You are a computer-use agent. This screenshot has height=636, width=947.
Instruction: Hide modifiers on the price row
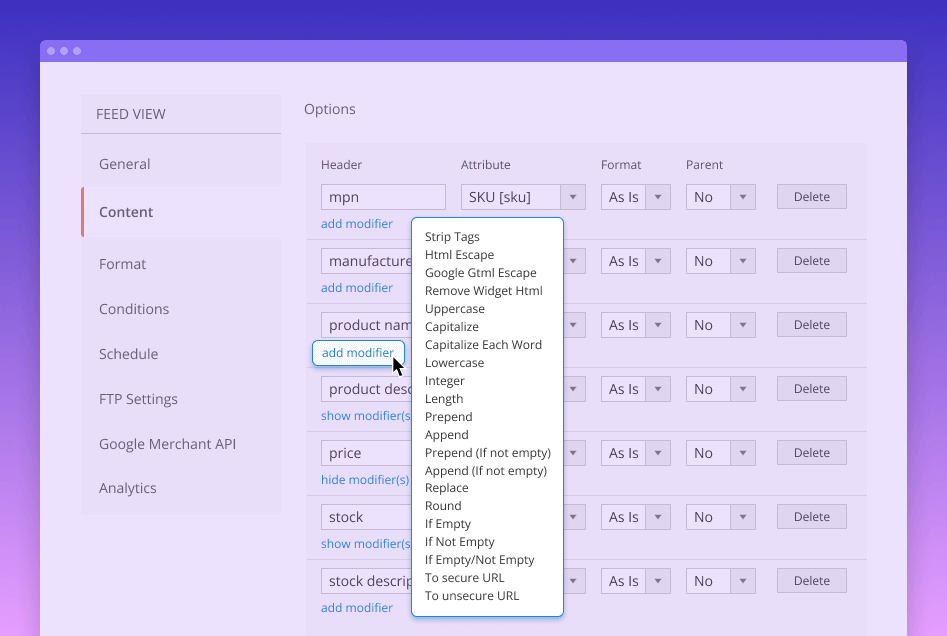click(365, 479)
